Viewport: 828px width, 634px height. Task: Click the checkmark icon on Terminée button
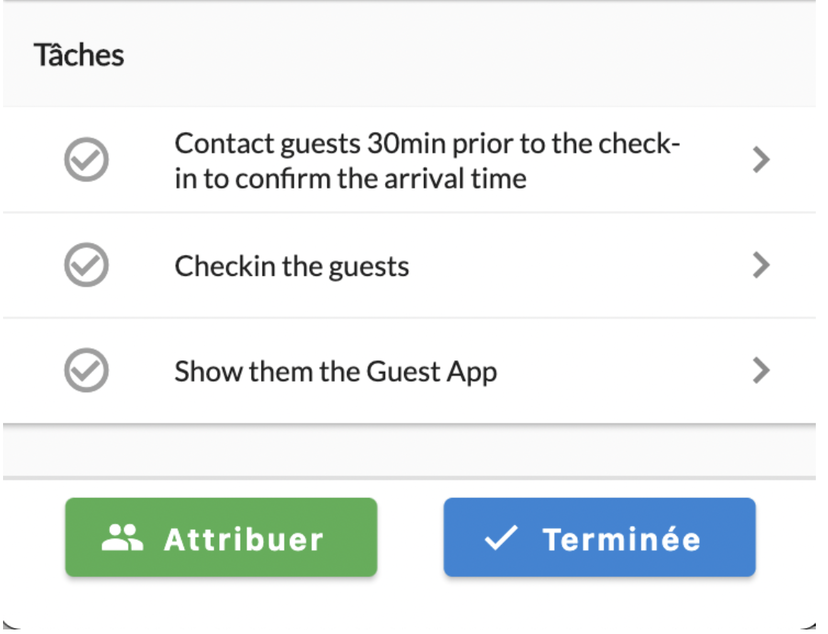pyautogui.click(x=501, y=538)
